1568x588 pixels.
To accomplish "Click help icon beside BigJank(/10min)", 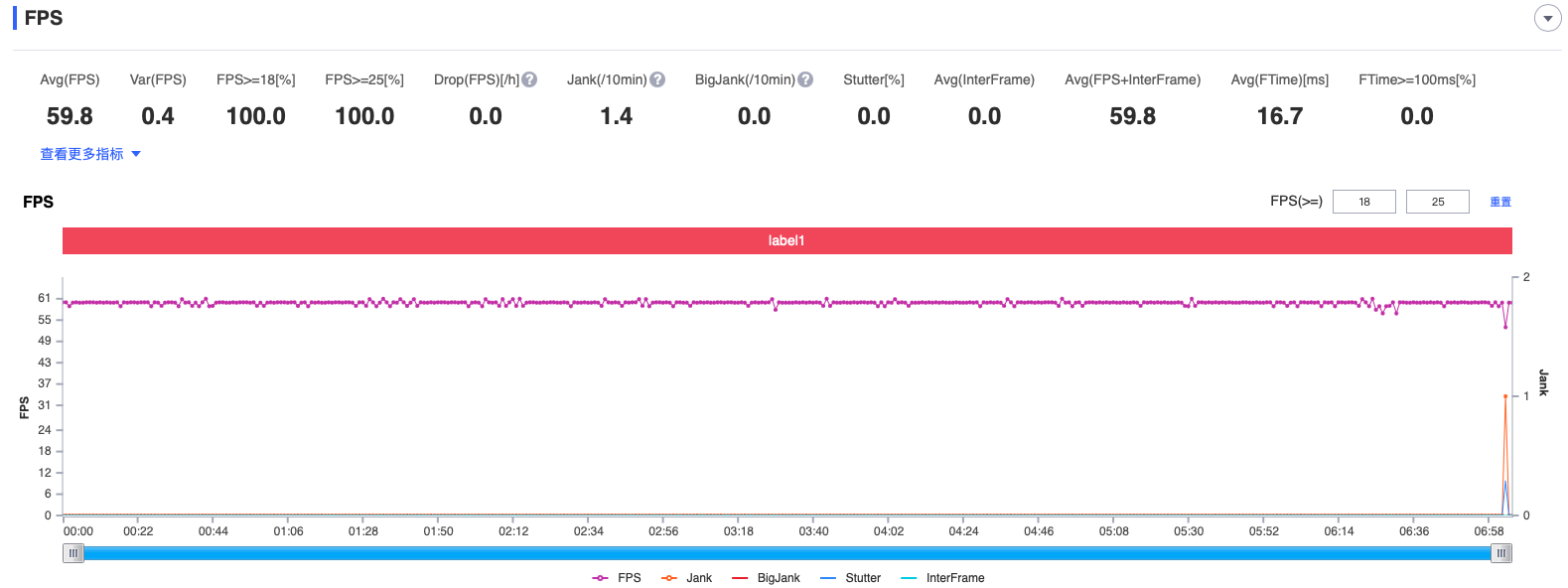I will (805, 79).
